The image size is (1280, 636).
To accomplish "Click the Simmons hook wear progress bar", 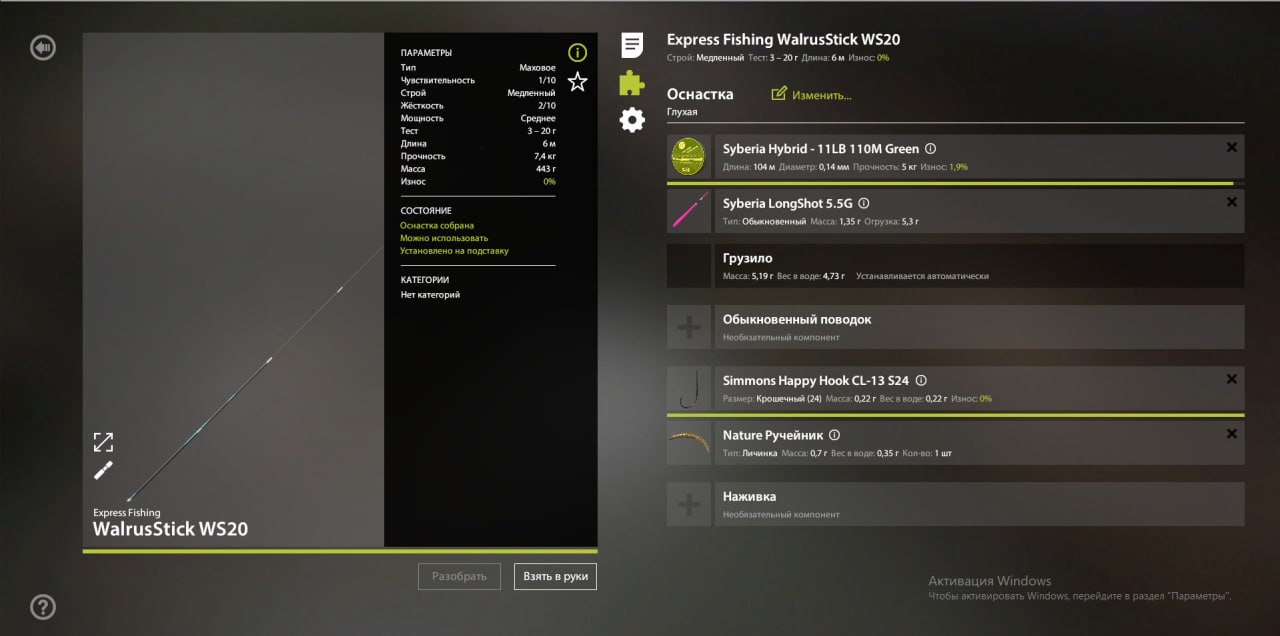I will 955,415.
